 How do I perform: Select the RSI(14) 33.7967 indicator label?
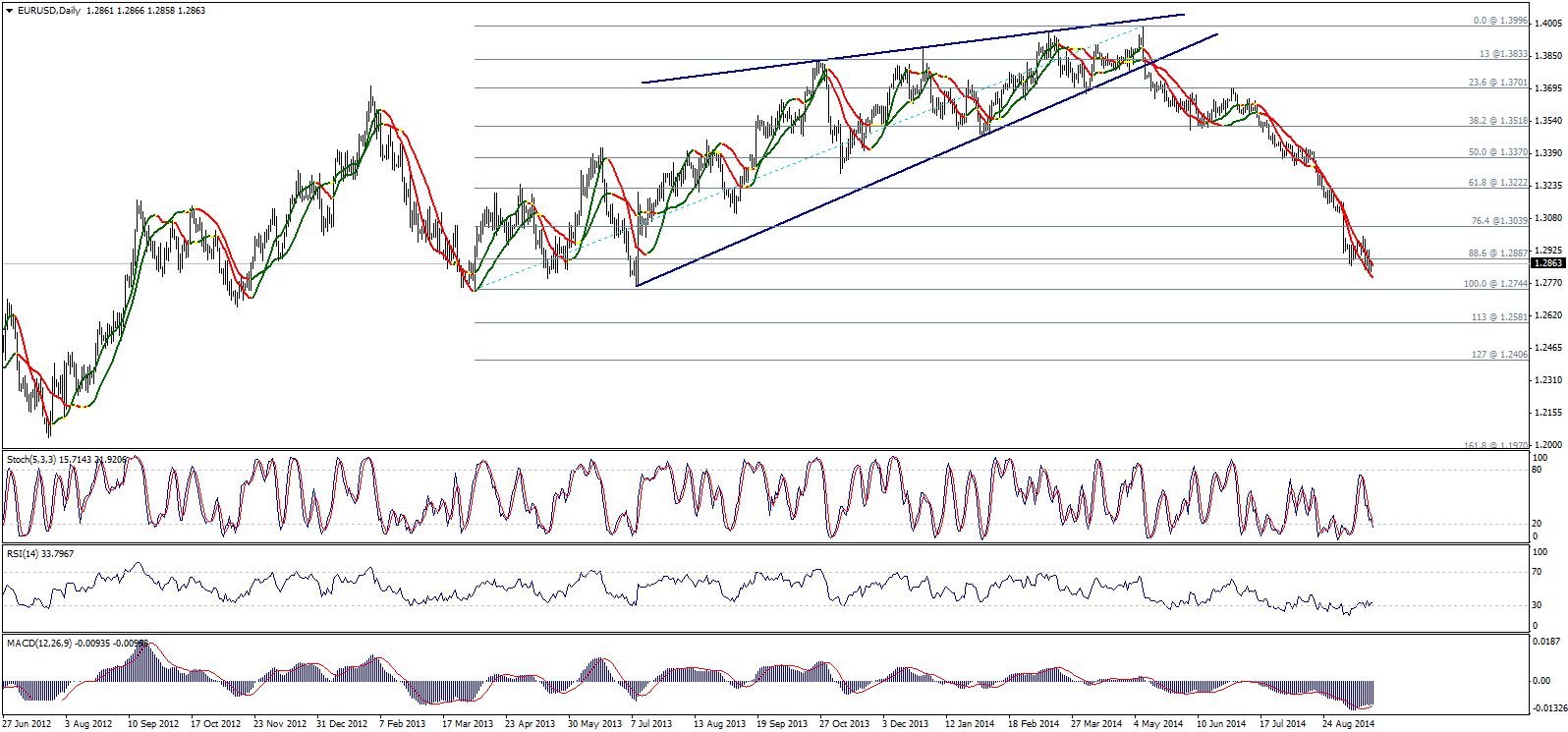pos(40,553)
